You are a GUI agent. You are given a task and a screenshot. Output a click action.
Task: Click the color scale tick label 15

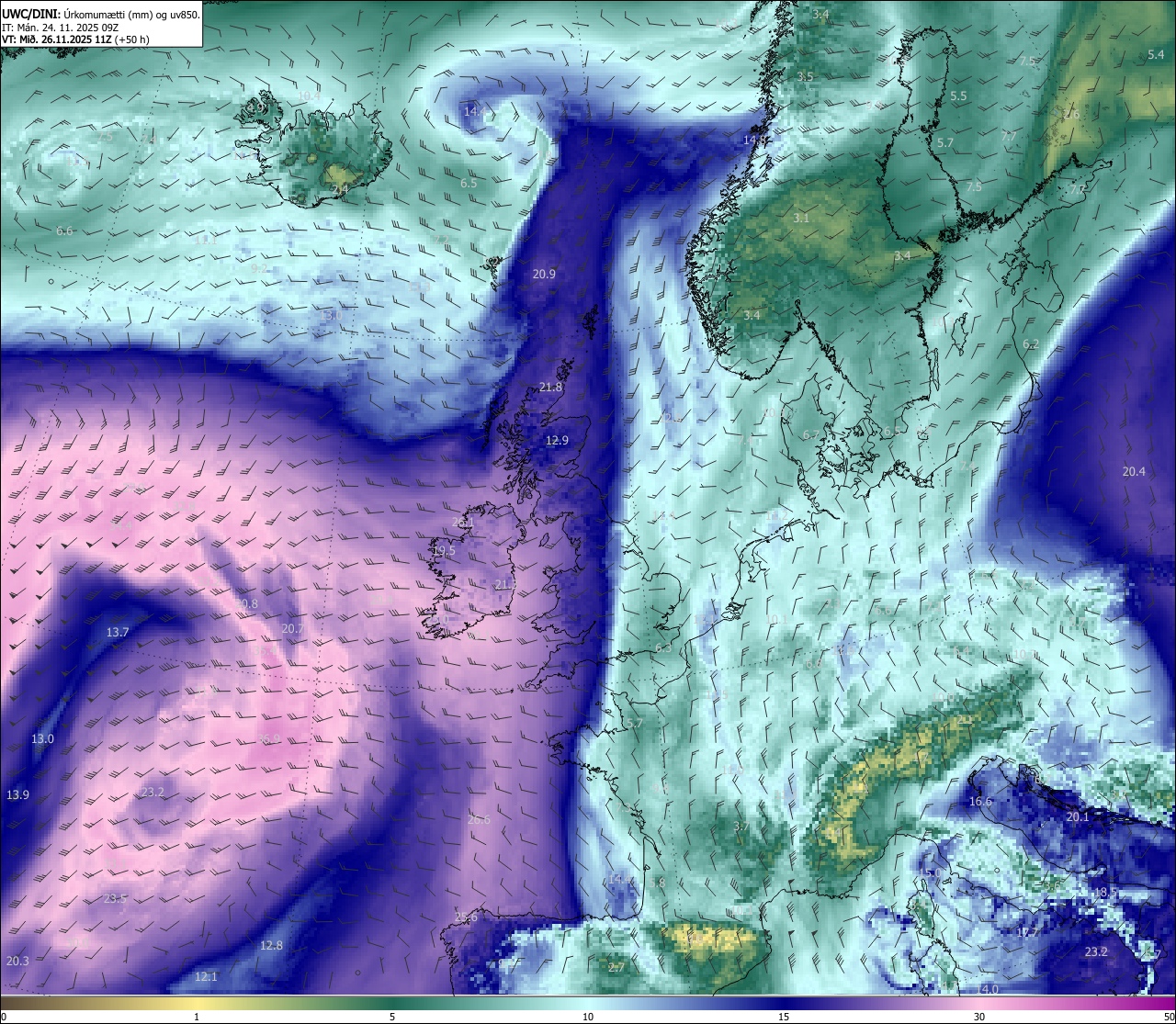[x=784, y=1017]
